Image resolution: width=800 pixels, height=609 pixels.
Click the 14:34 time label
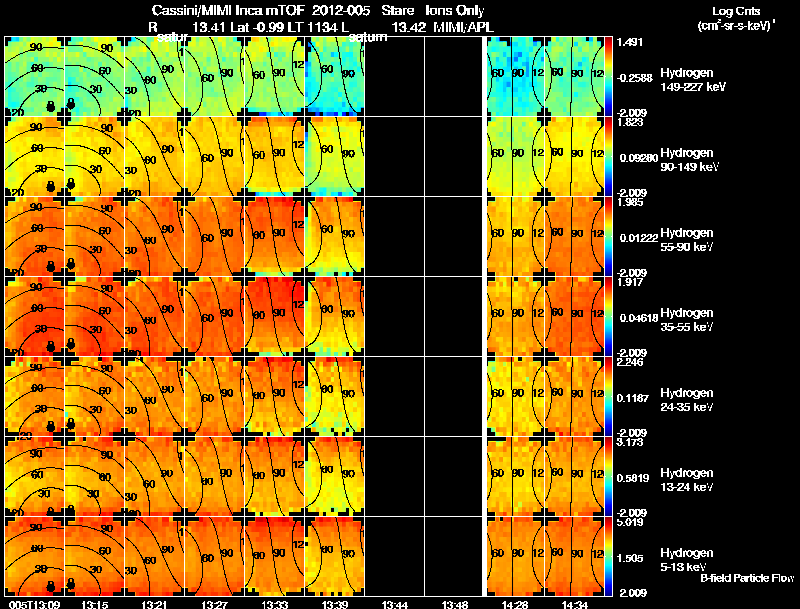[x=575, y=604]
